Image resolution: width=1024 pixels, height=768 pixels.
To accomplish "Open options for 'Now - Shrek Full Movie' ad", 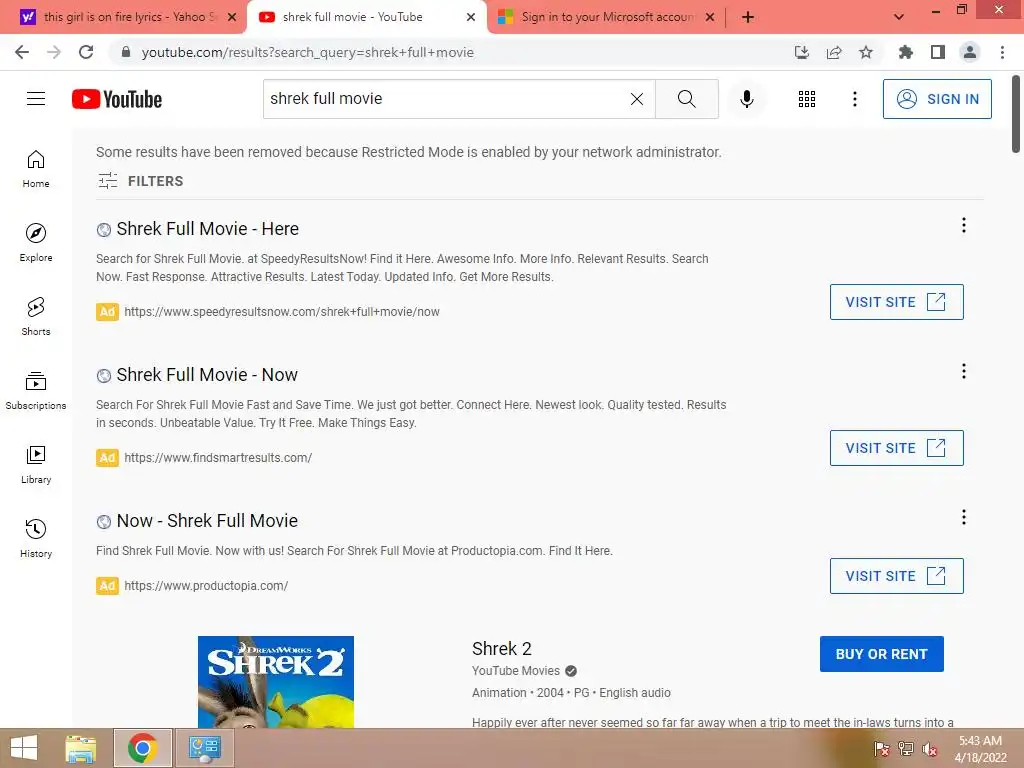I will click(x=963, y=517).
